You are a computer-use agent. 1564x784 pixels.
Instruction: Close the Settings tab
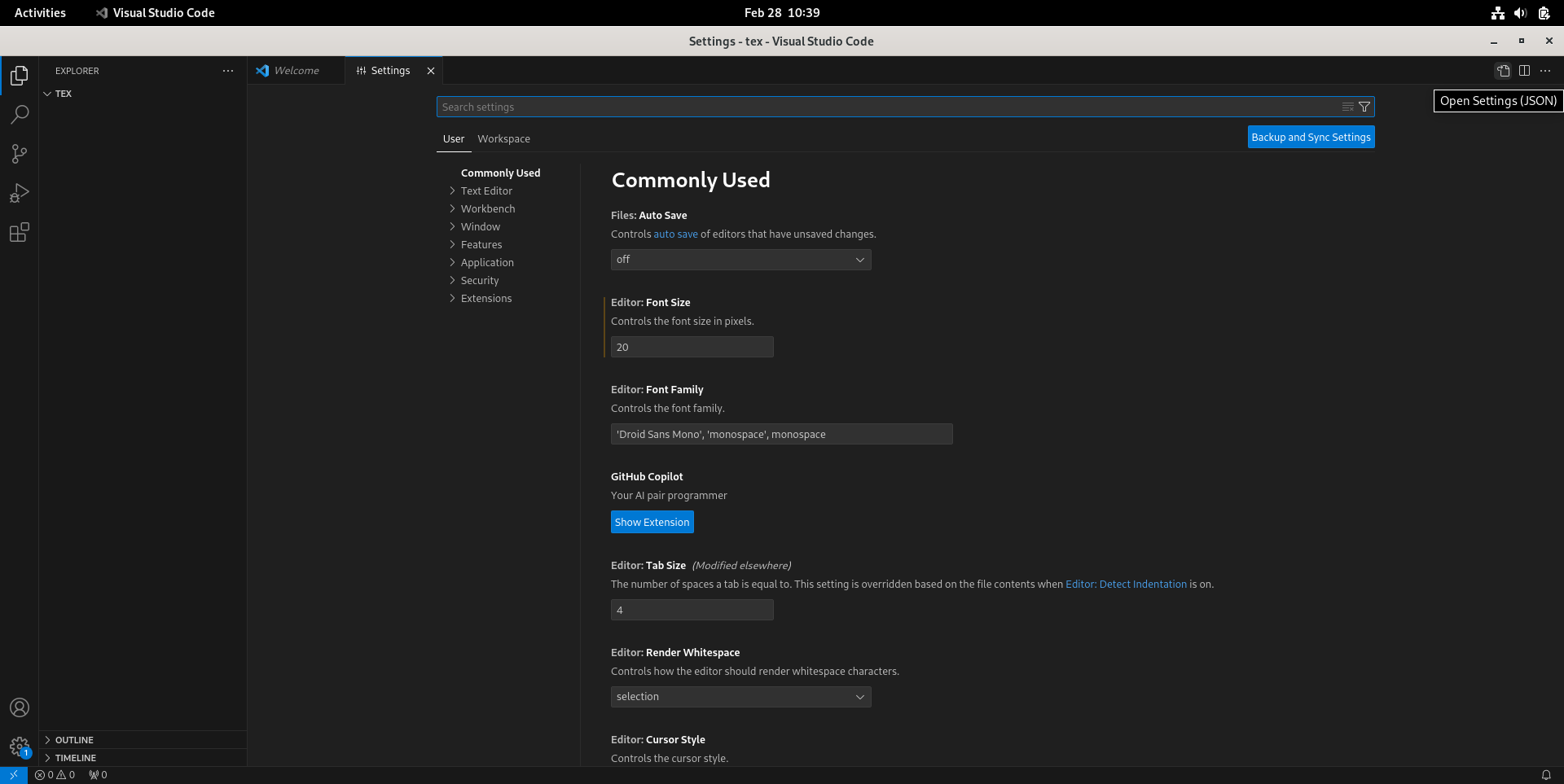pos(431,71)
